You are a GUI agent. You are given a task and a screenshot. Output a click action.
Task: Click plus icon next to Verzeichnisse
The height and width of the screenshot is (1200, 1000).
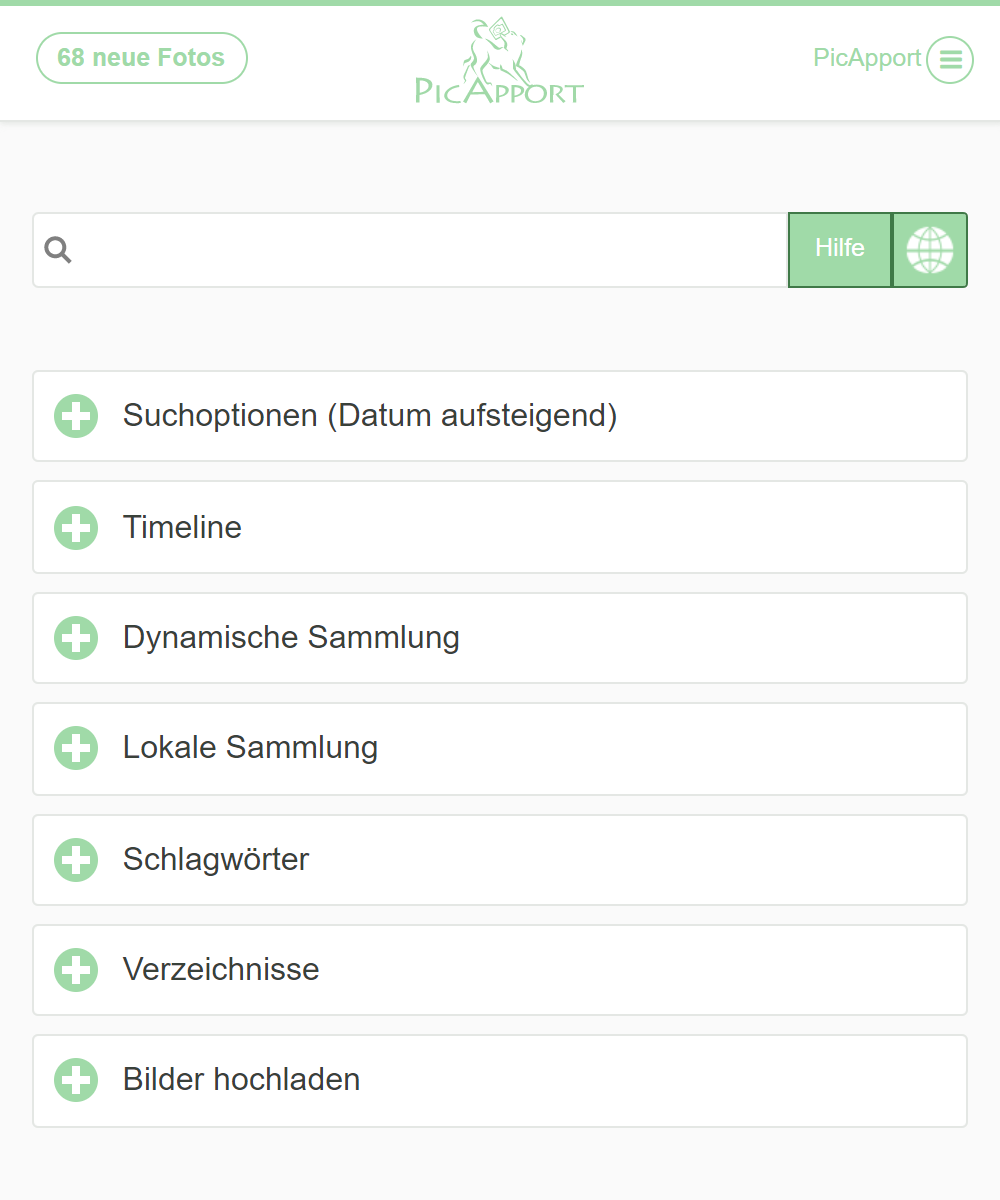click(76, 970)
